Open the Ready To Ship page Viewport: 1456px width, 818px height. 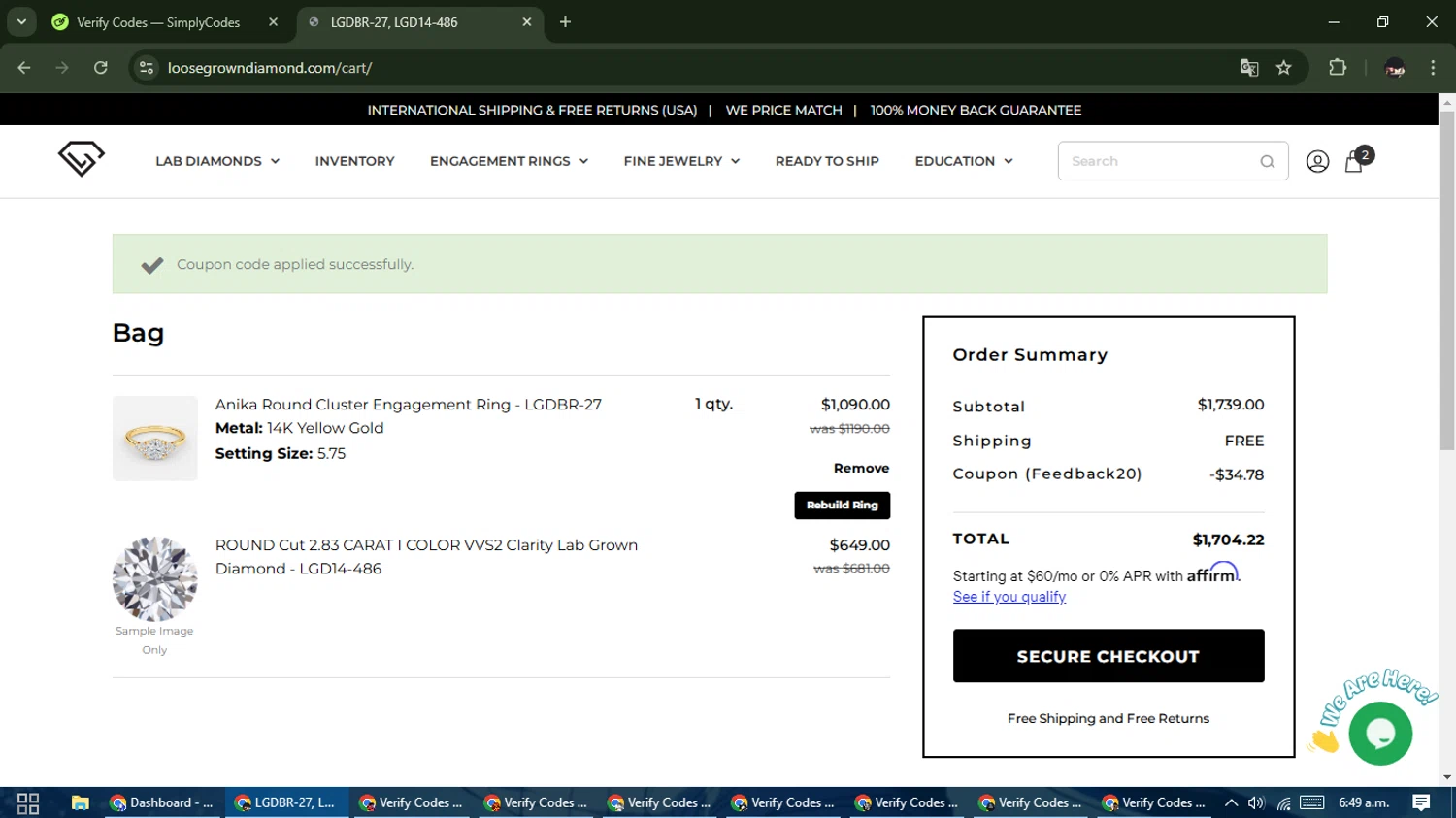click(x=827, y=161)
